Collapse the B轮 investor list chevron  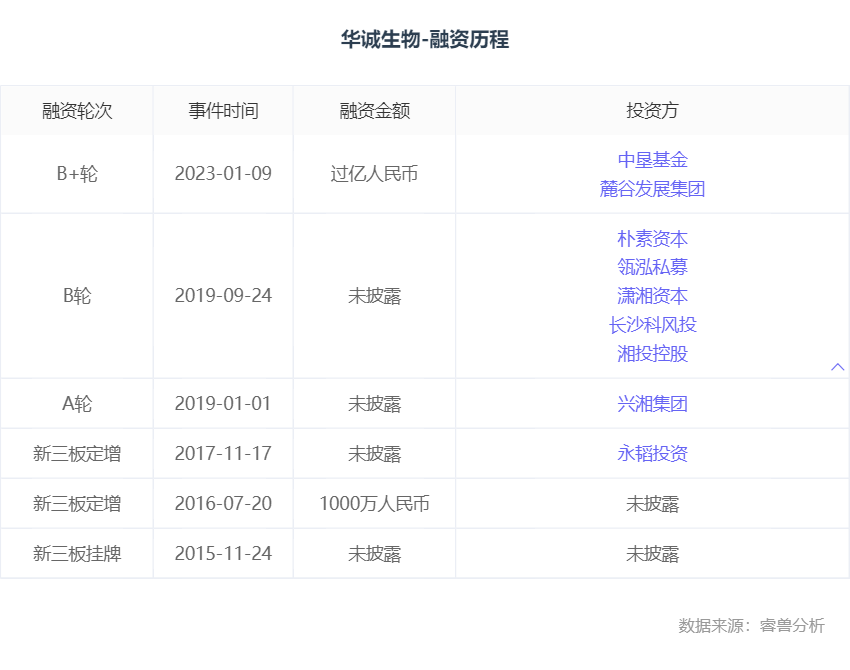click(x=837, y=367)
